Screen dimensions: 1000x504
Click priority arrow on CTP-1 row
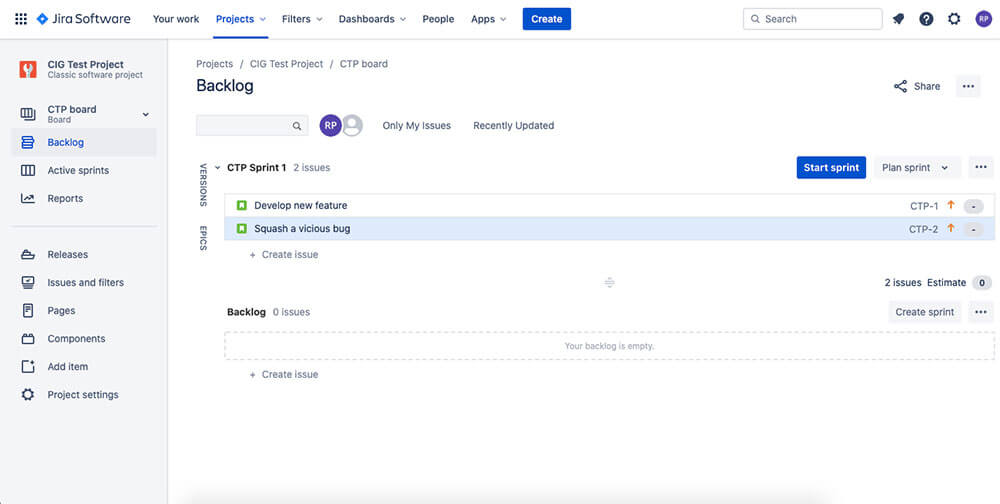[x=951, y=205]
